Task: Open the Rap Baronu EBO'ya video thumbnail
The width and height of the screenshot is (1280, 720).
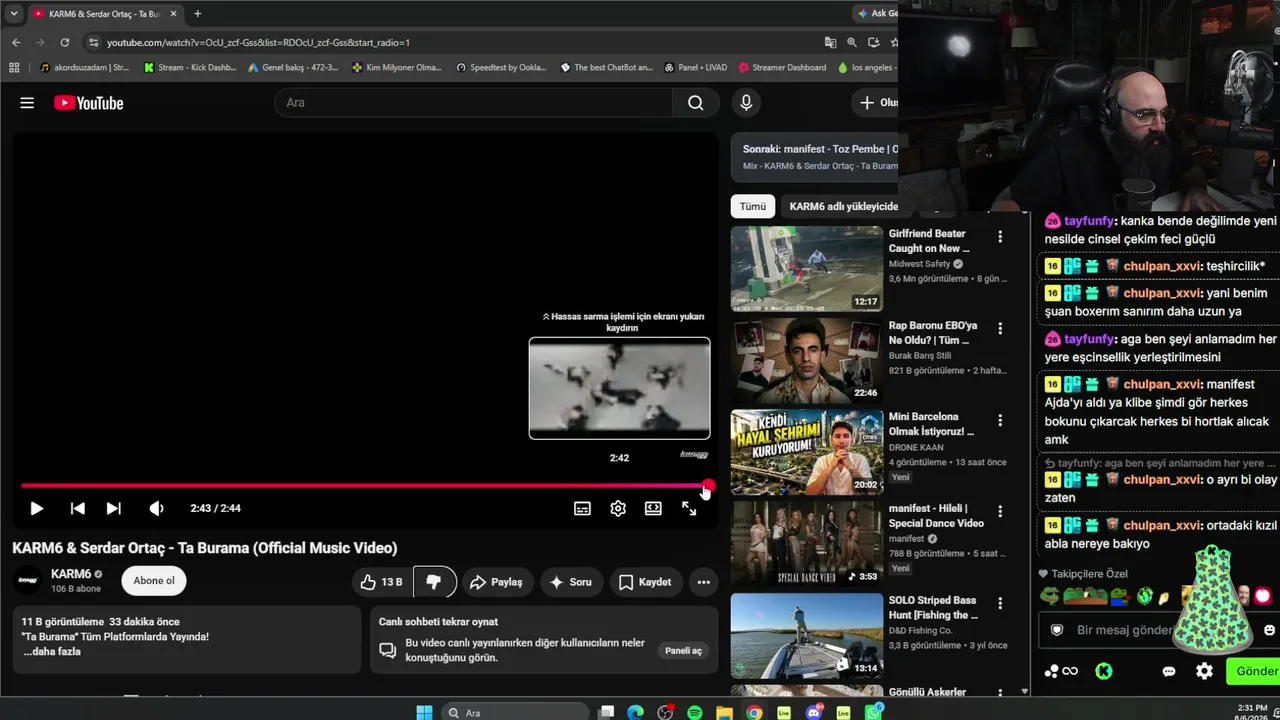Action: 807,360
